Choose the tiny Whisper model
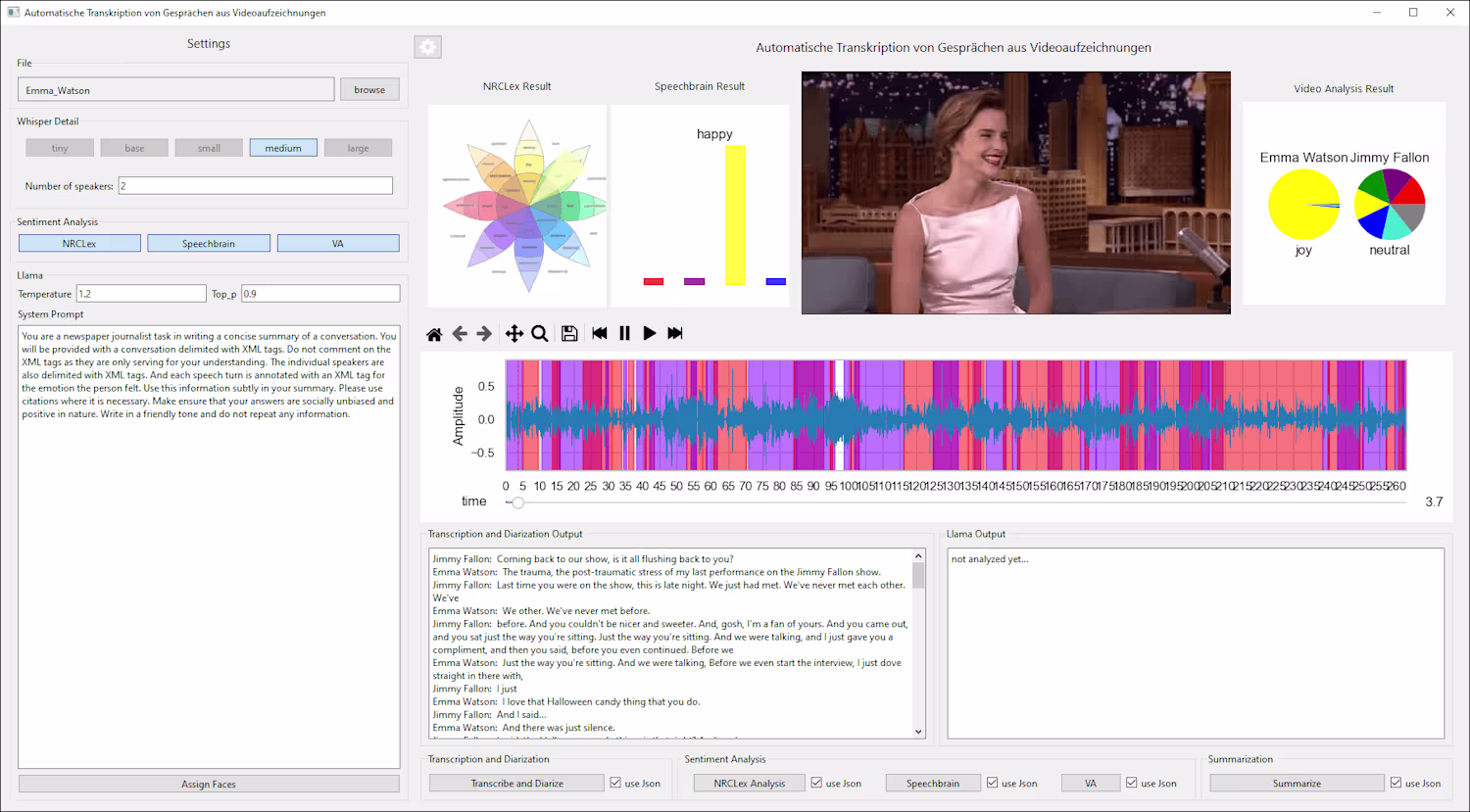The height and width of the screenshot is (812, 1470). coord(60,148)
